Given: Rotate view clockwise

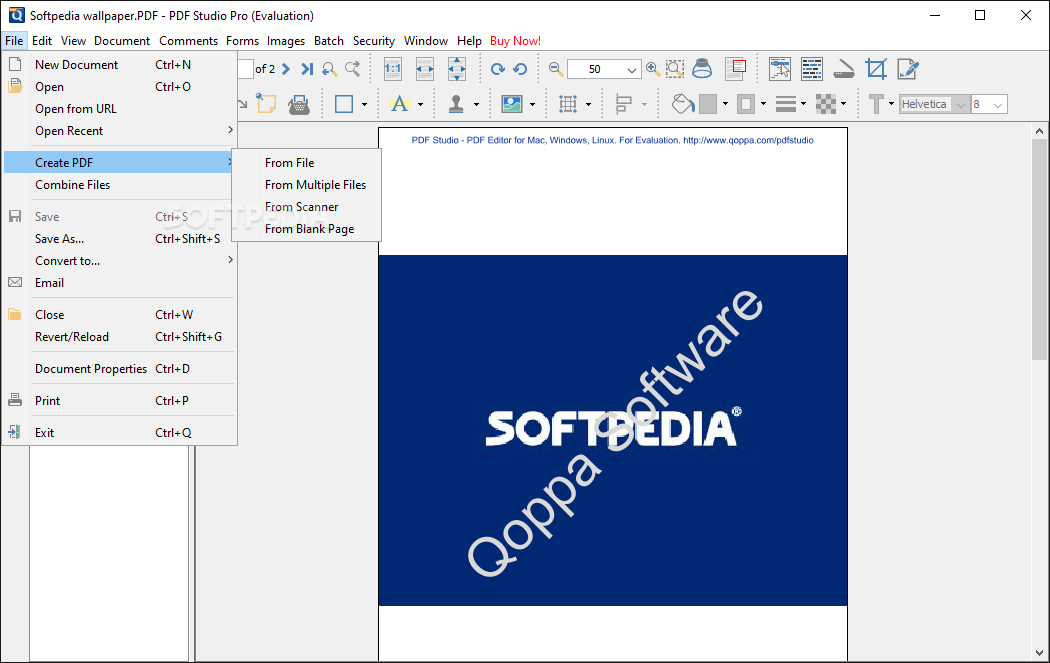Looking at the screenshot, I should point(497,69).
